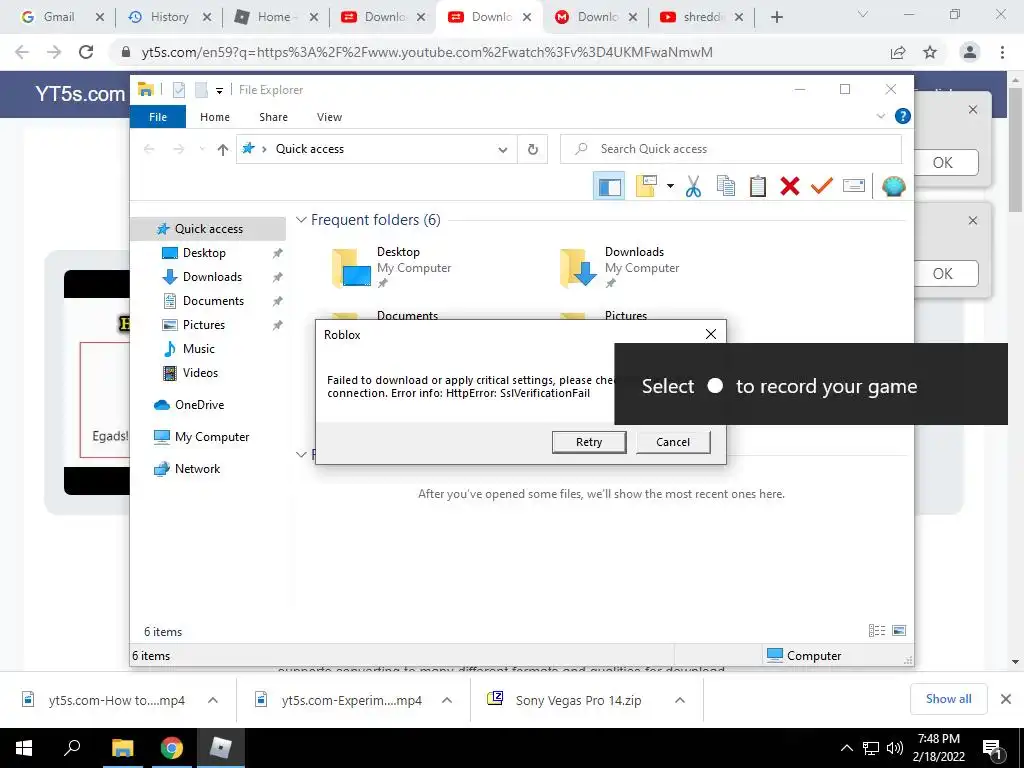Open options for yt5s.com-Experim mp4 download
Viewport: 1024px width, 768px height.
[447, 700]
